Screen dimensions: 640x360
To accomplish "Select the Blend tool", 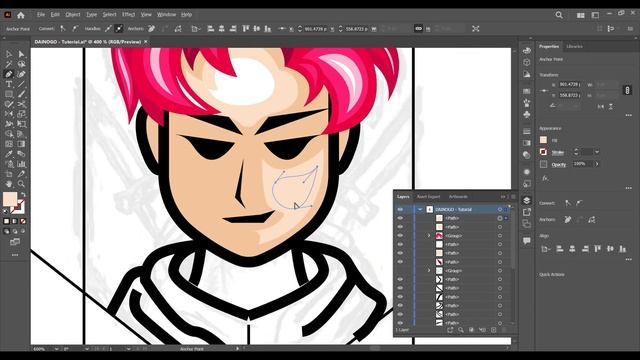I will pos(21,154).
